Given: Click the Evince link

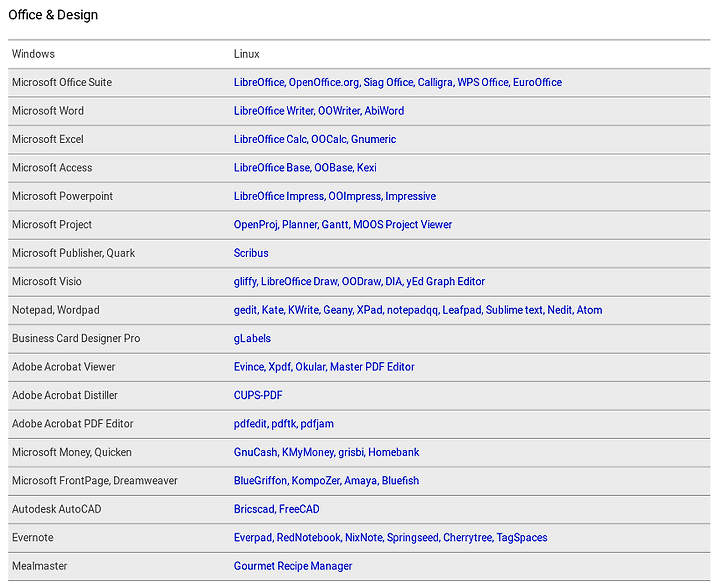Looking at the screenshot, I should [x=249, y=367].
